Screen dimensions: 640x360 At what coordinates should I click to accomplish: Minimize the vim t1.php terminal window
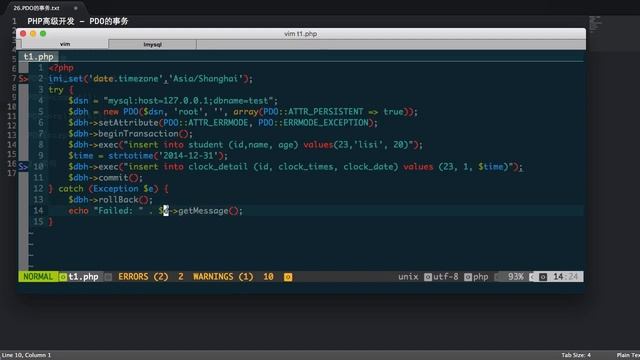(33, 33)
